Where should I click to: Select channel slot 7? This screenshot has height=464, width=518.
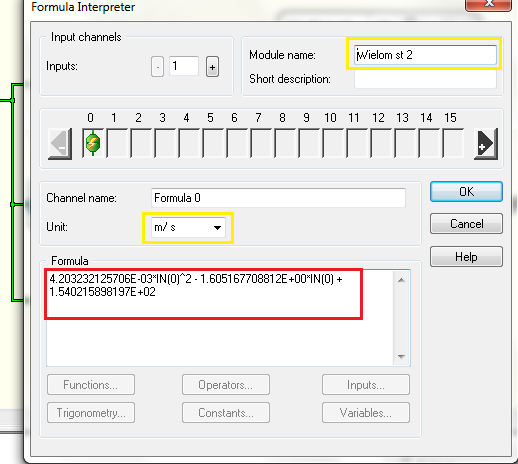click(261, 143)
